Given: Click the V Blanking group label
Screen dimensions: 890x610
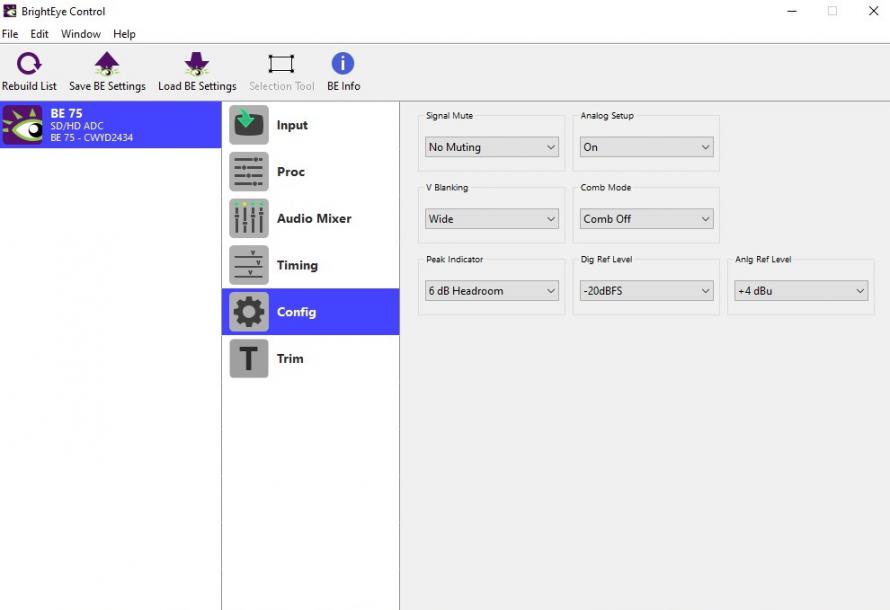Looking at the screenshot, I should point(447,187).
